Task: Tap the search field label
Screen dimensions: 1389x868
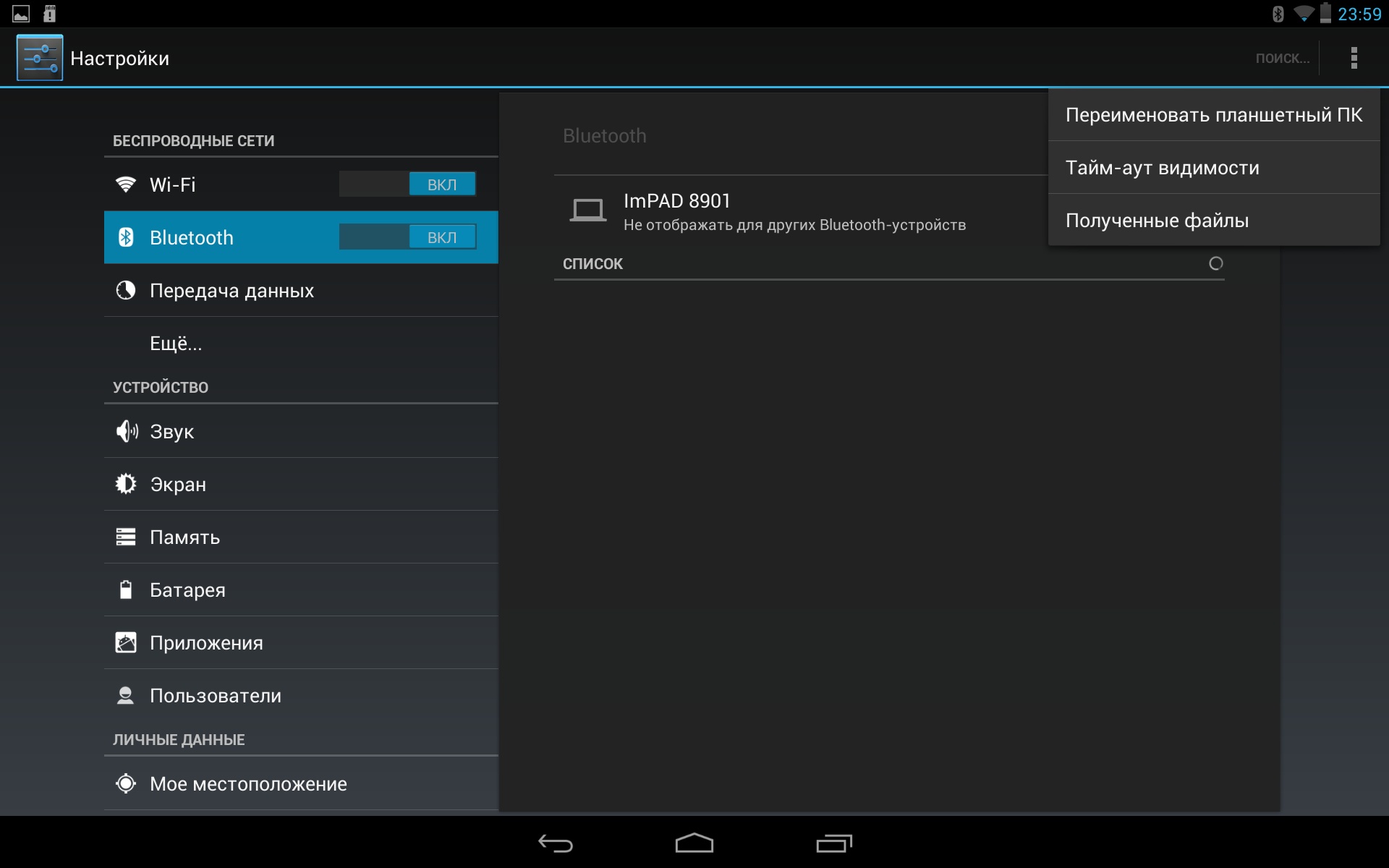Action: click(1282, 59)
